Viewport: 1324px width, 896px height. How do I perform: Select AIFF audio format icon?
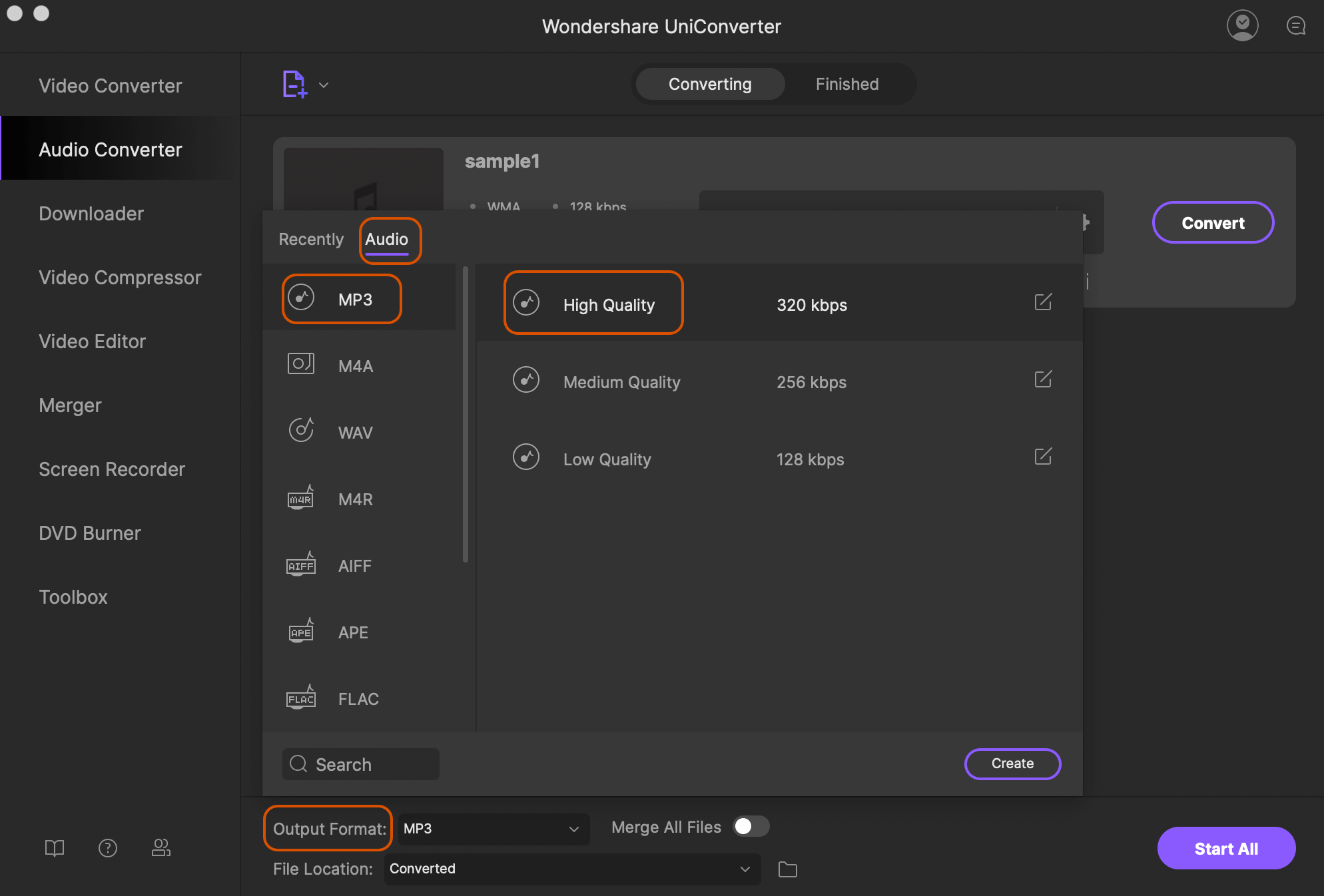pyautogui.click(x=301, y=566)
